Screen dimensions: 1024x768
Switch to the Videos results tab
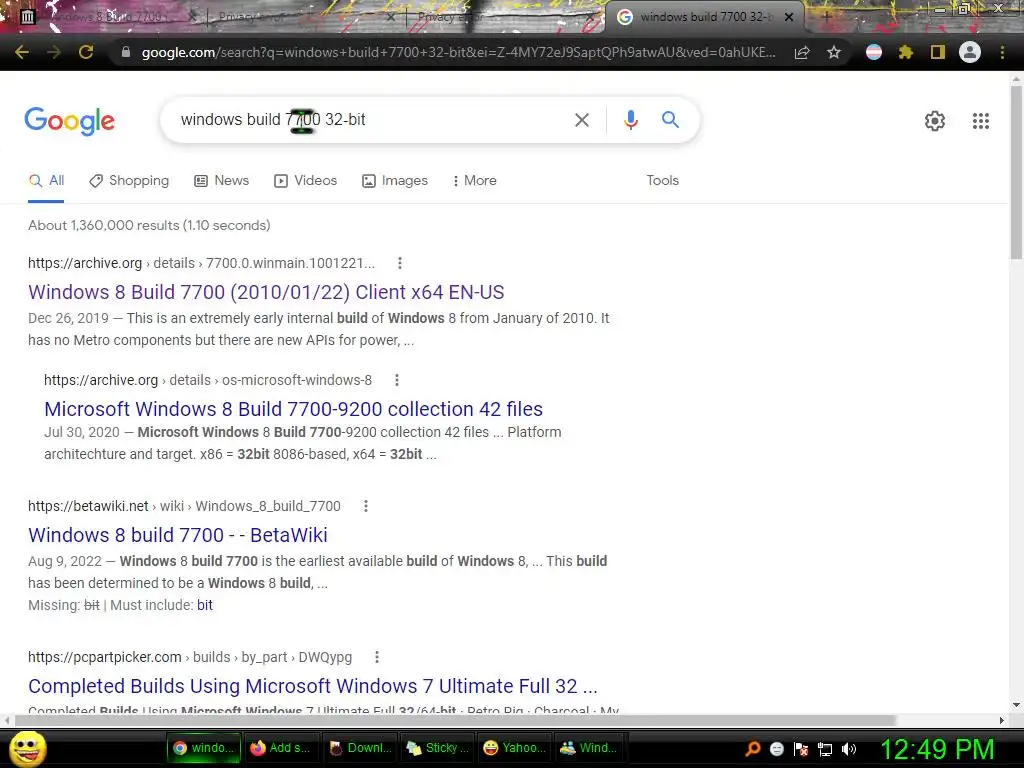[306, 181]
